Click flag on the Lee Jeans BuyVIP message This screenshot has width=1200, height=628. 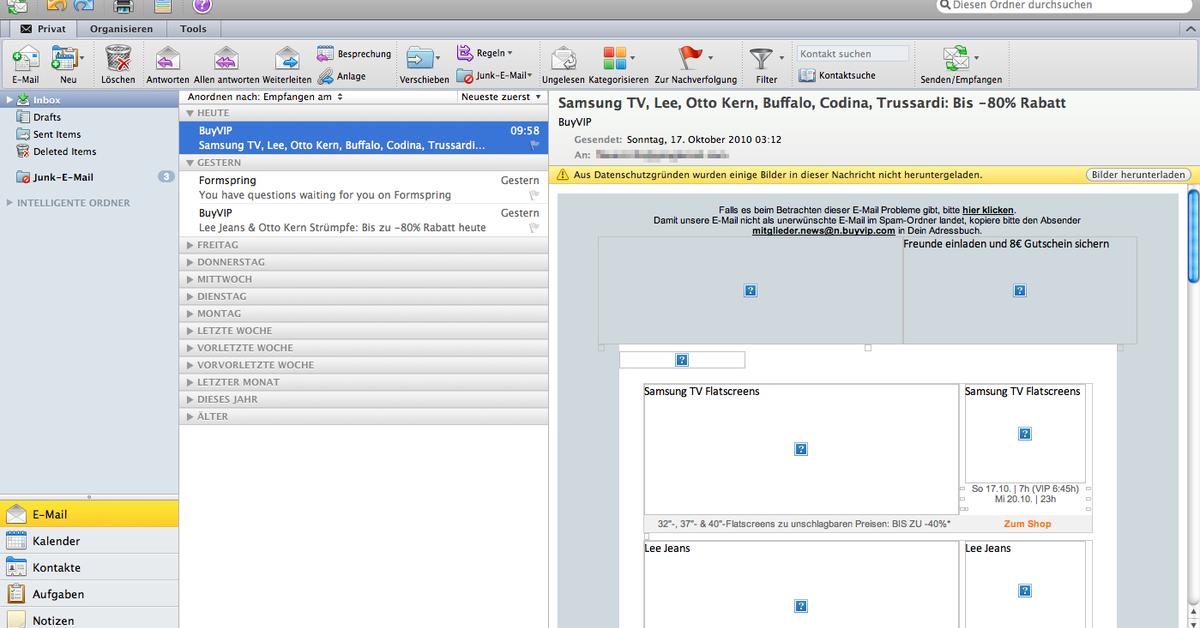coord(535,228)
